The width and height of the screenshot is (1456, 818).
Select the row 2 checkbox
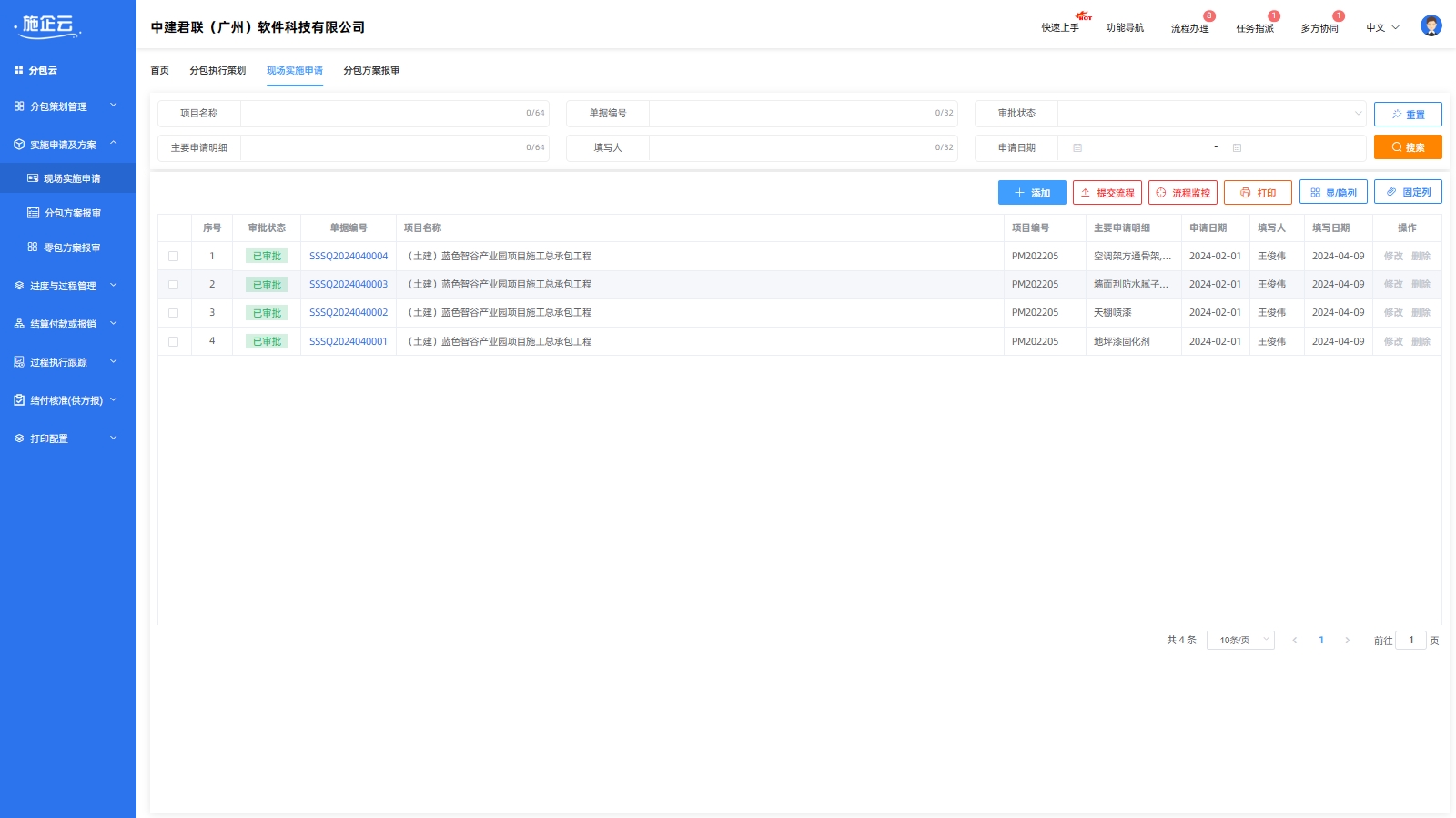tap(173, 285)
